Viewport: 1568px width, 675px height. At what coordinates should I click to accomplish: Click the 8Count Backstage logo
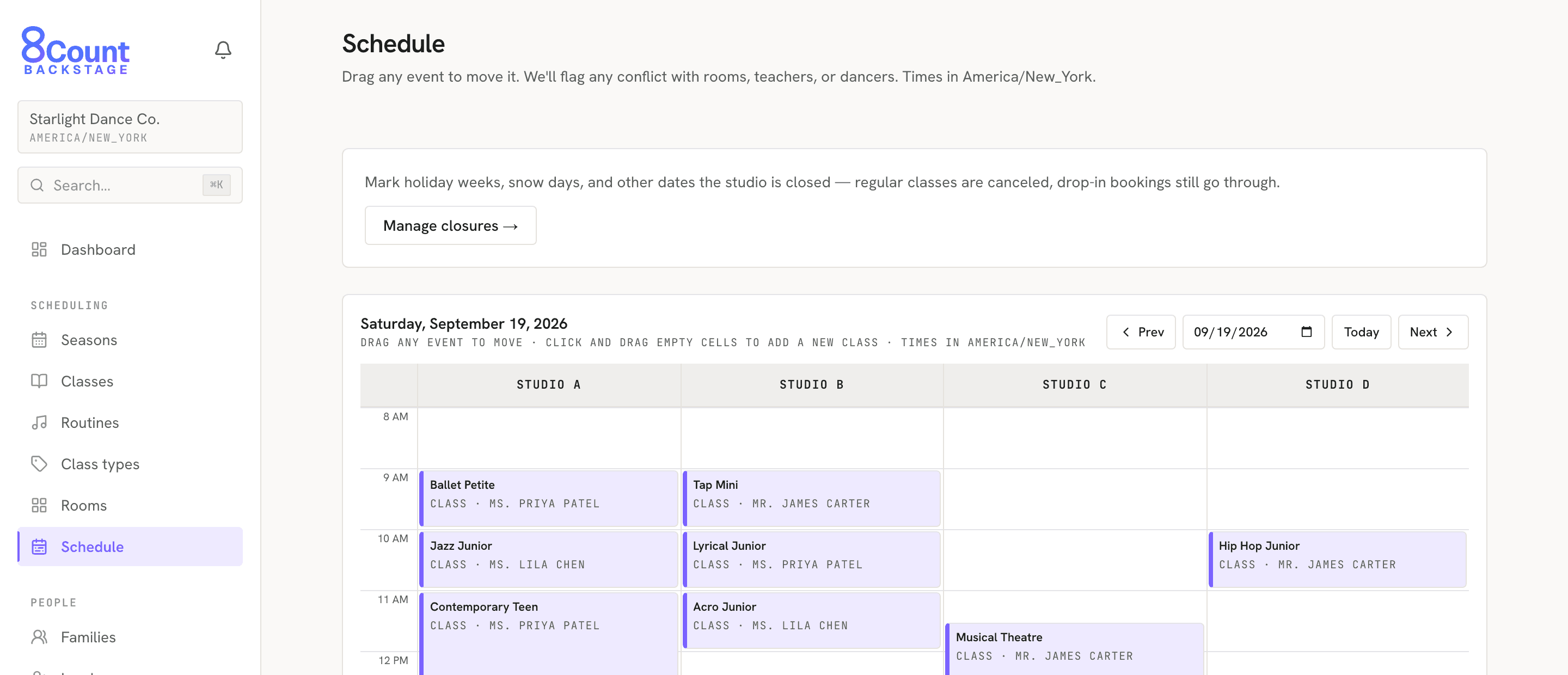click(76, 51)
